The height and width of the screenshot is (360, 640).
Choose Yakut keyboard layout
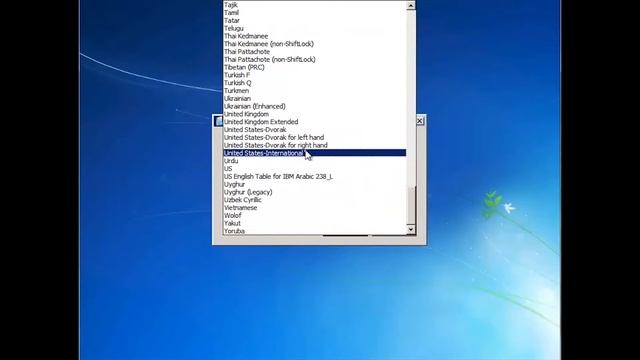(315, 223)
